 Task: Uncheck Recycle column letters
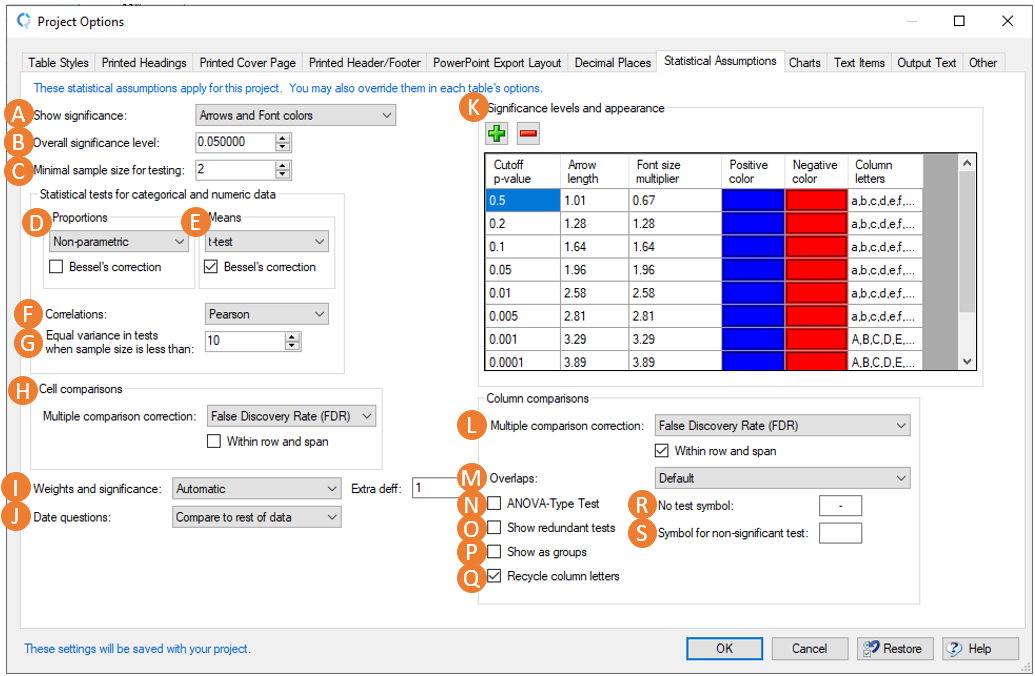point(494,576)
